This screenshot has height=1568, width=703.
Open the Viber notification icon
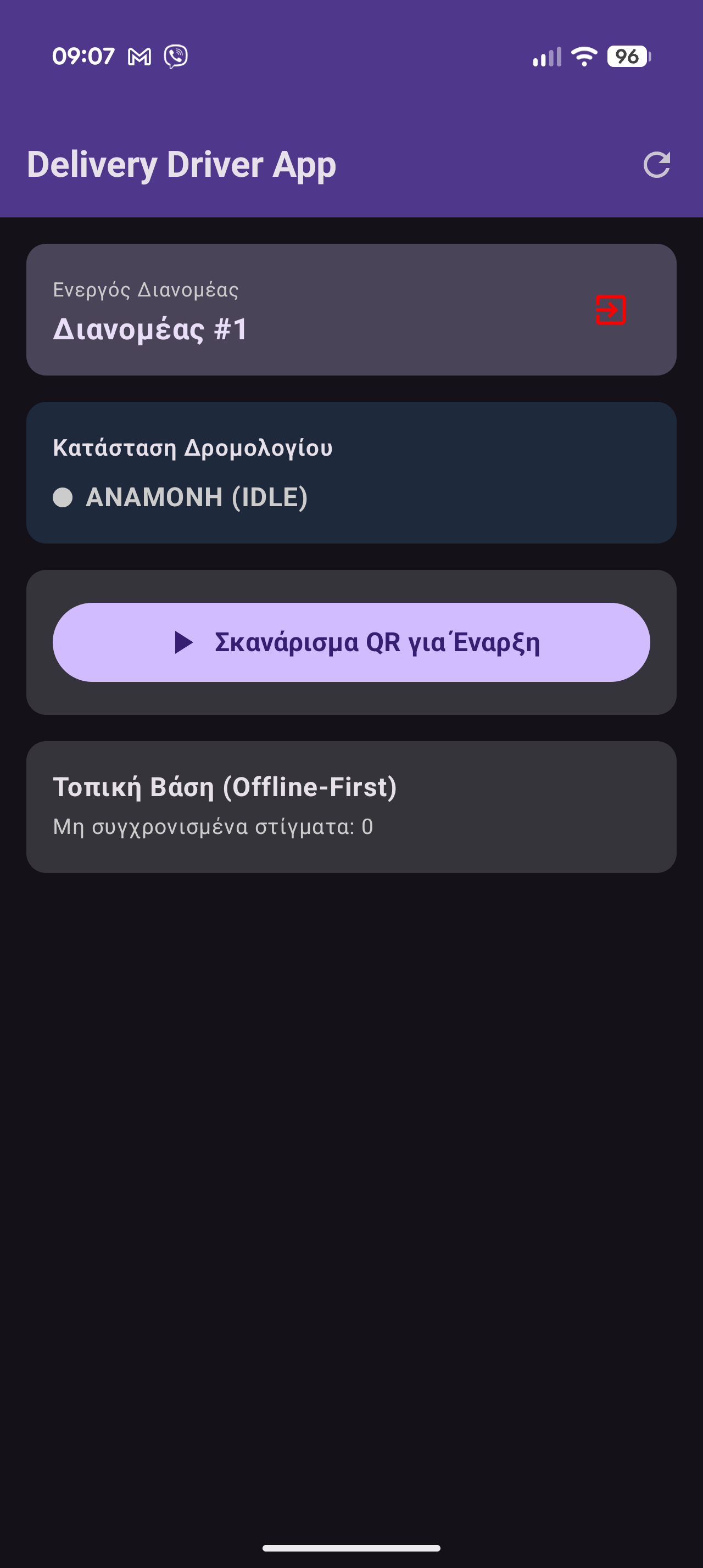coord(176,57)
